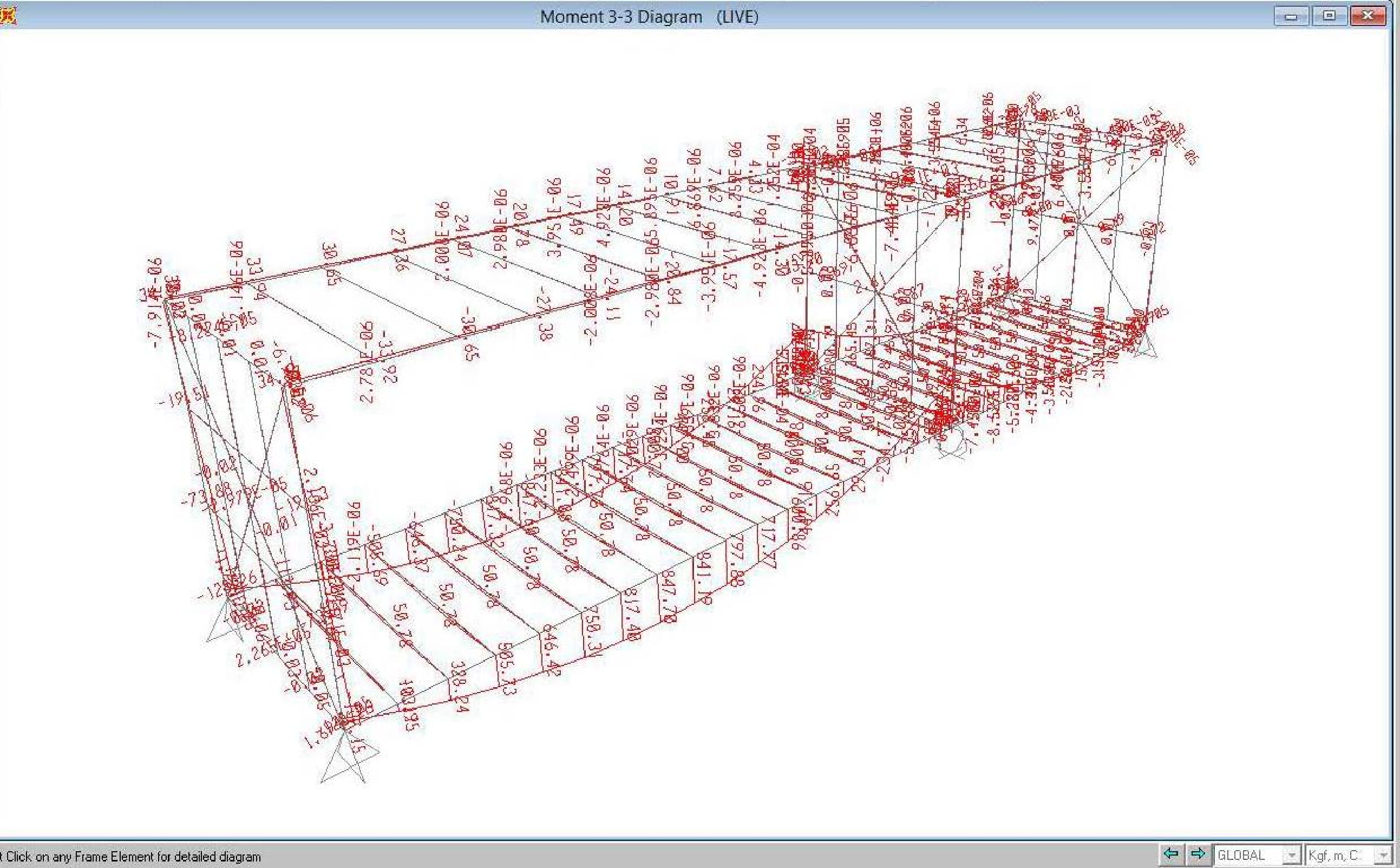Minimize the Moment 3-3 Diagram window
1400x868 pixels.
pos(1291,16)
